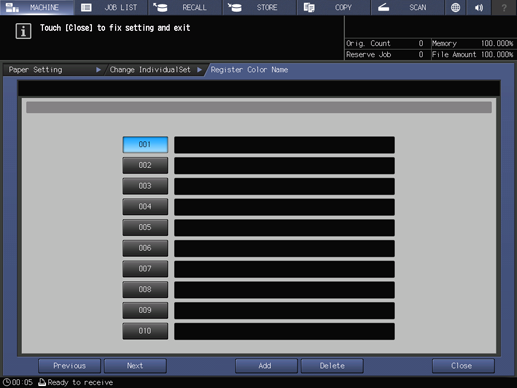Image resolution: width=517 pixels, height=388 pixels.
Task: Select color name slot 008
Action: click(145, 289)
